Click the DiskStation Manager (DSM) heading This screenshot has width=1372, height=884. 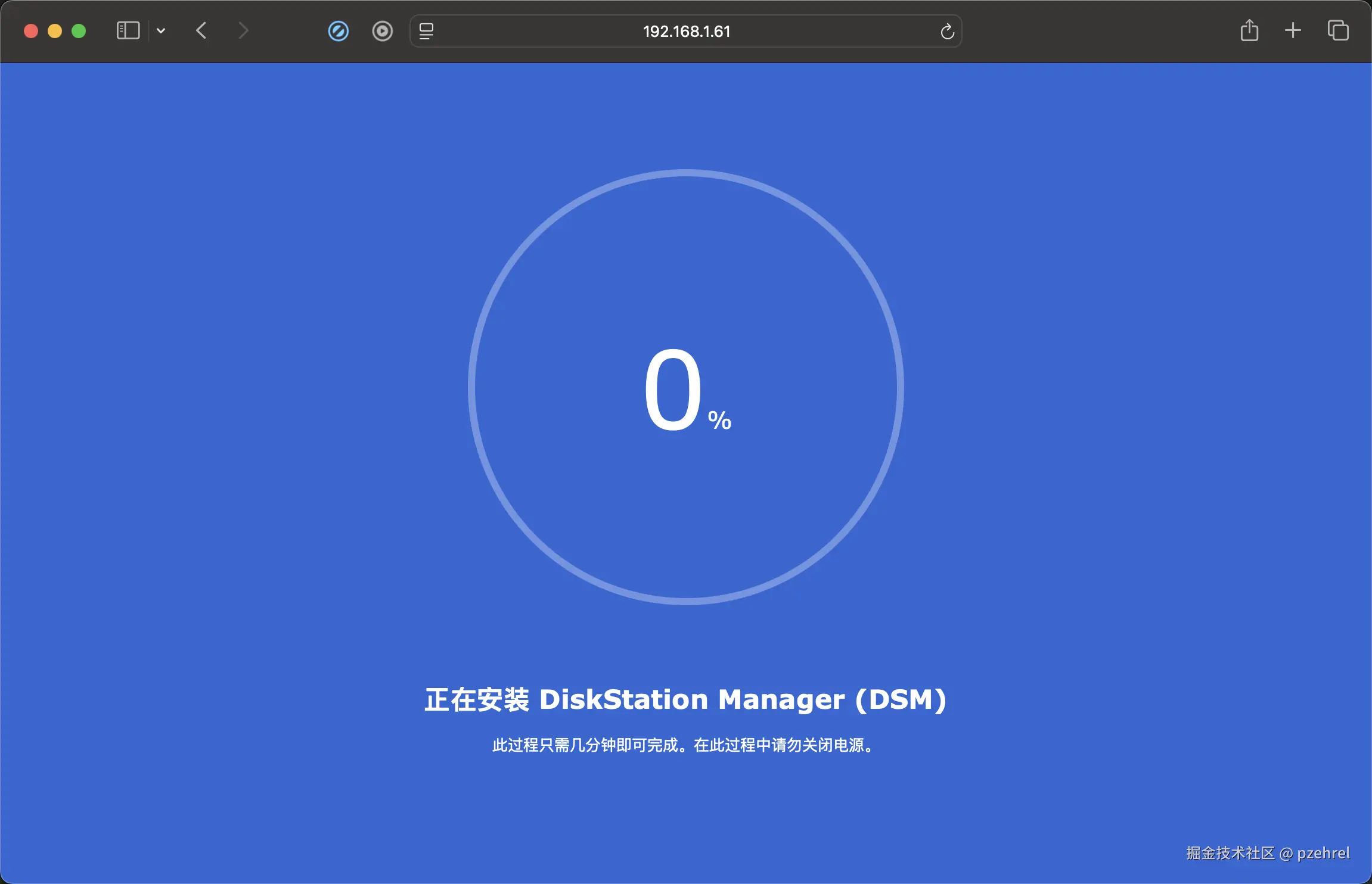pyautogui.click(x=685, y=699)
